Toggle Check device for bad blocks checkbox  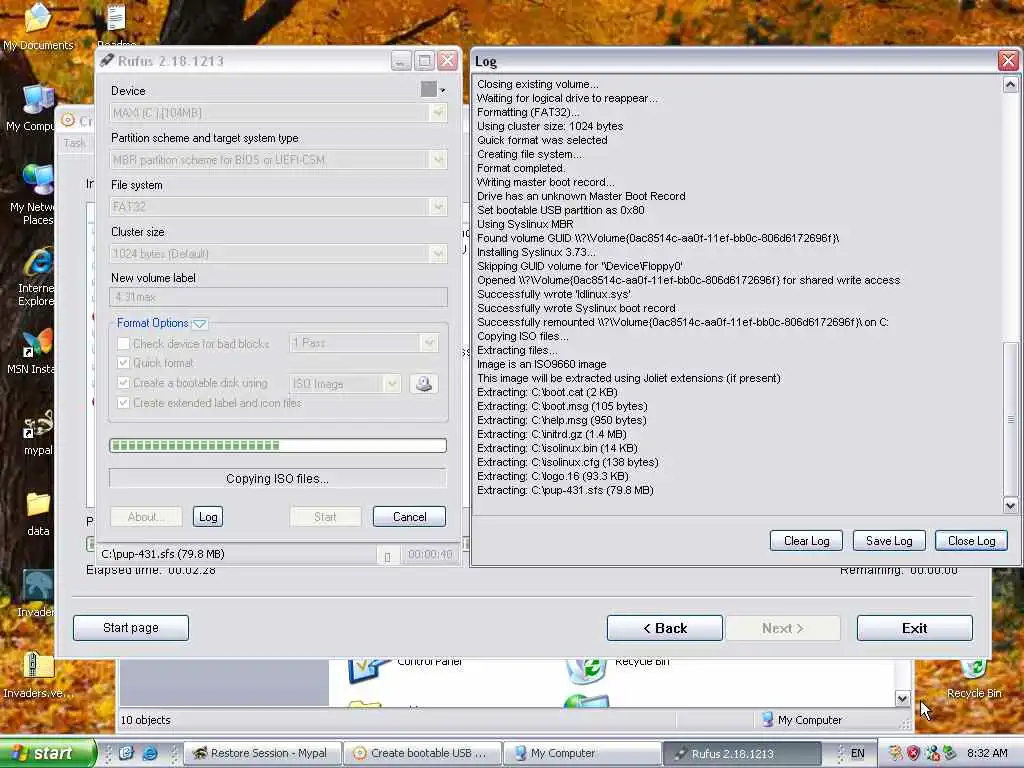(123, 343)
